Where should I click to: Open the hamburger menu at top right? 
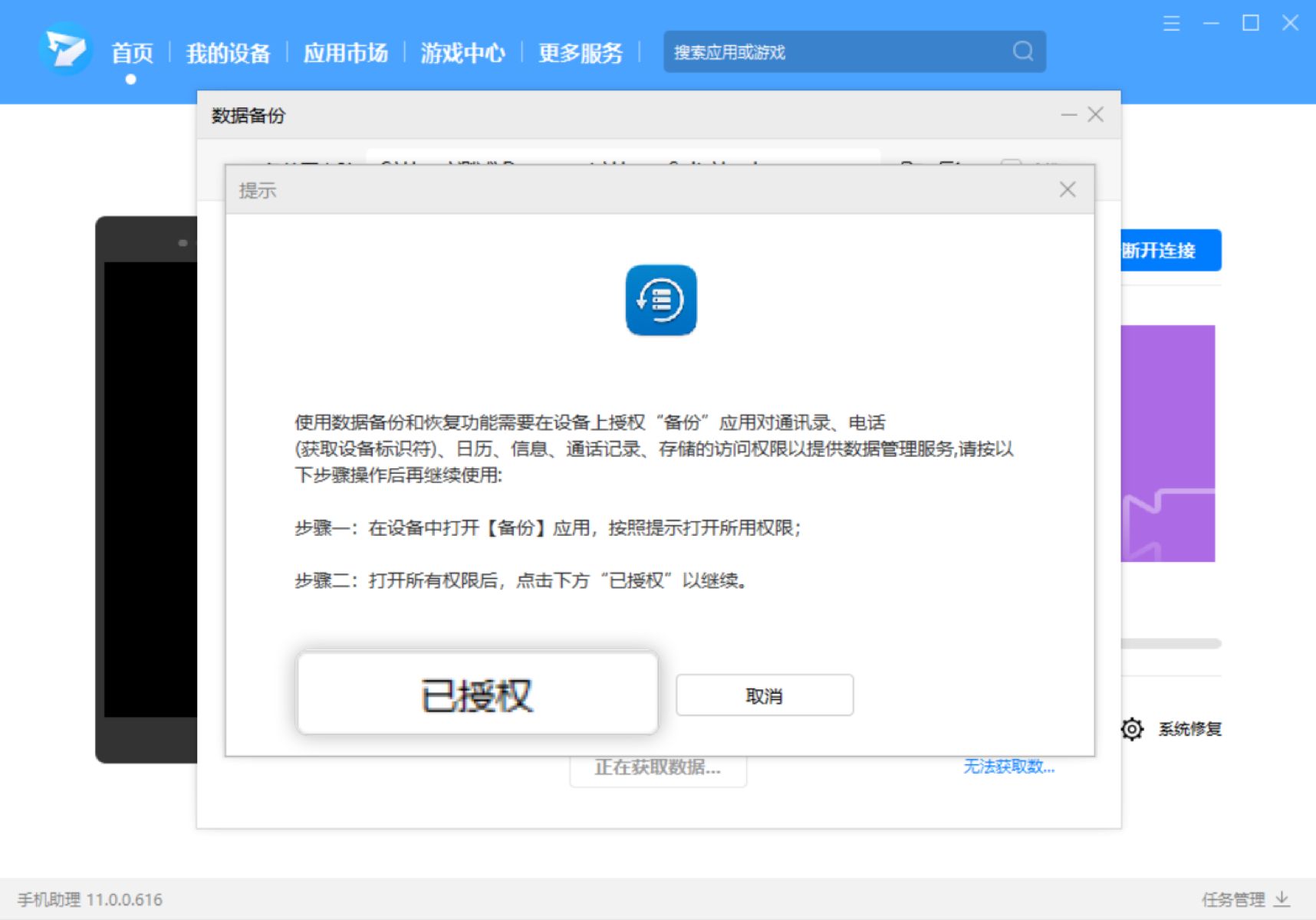(x=1171, y=23)
